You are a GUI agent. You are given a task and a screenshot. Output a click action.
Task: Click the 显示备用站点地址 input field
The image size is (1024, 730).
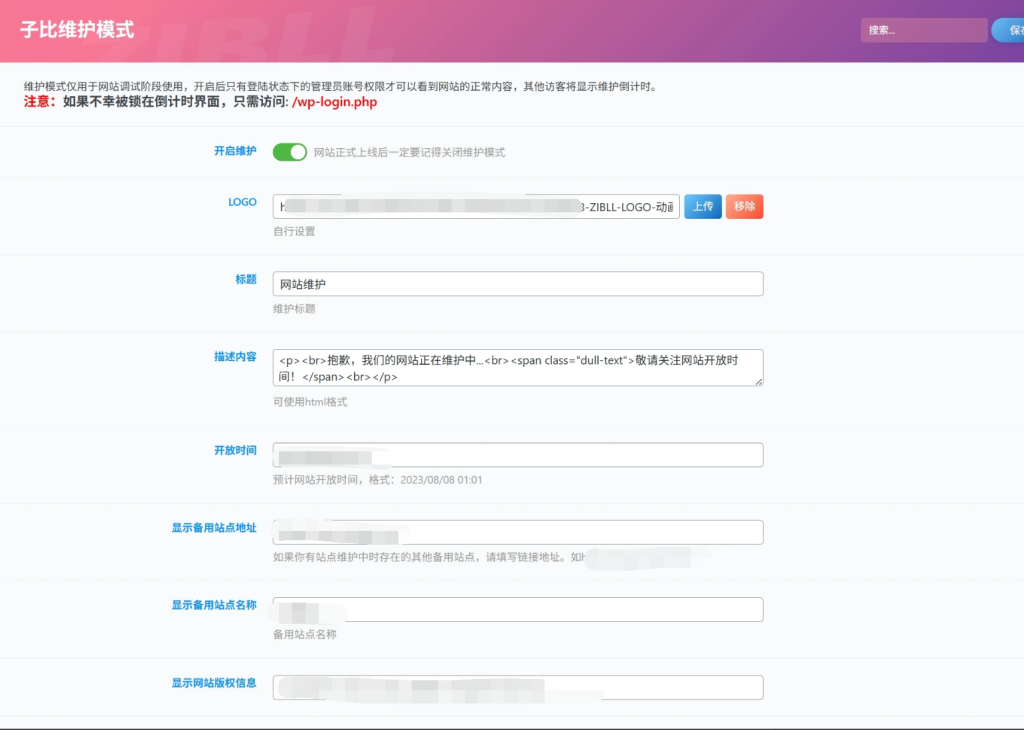click(x=518, y=532)
